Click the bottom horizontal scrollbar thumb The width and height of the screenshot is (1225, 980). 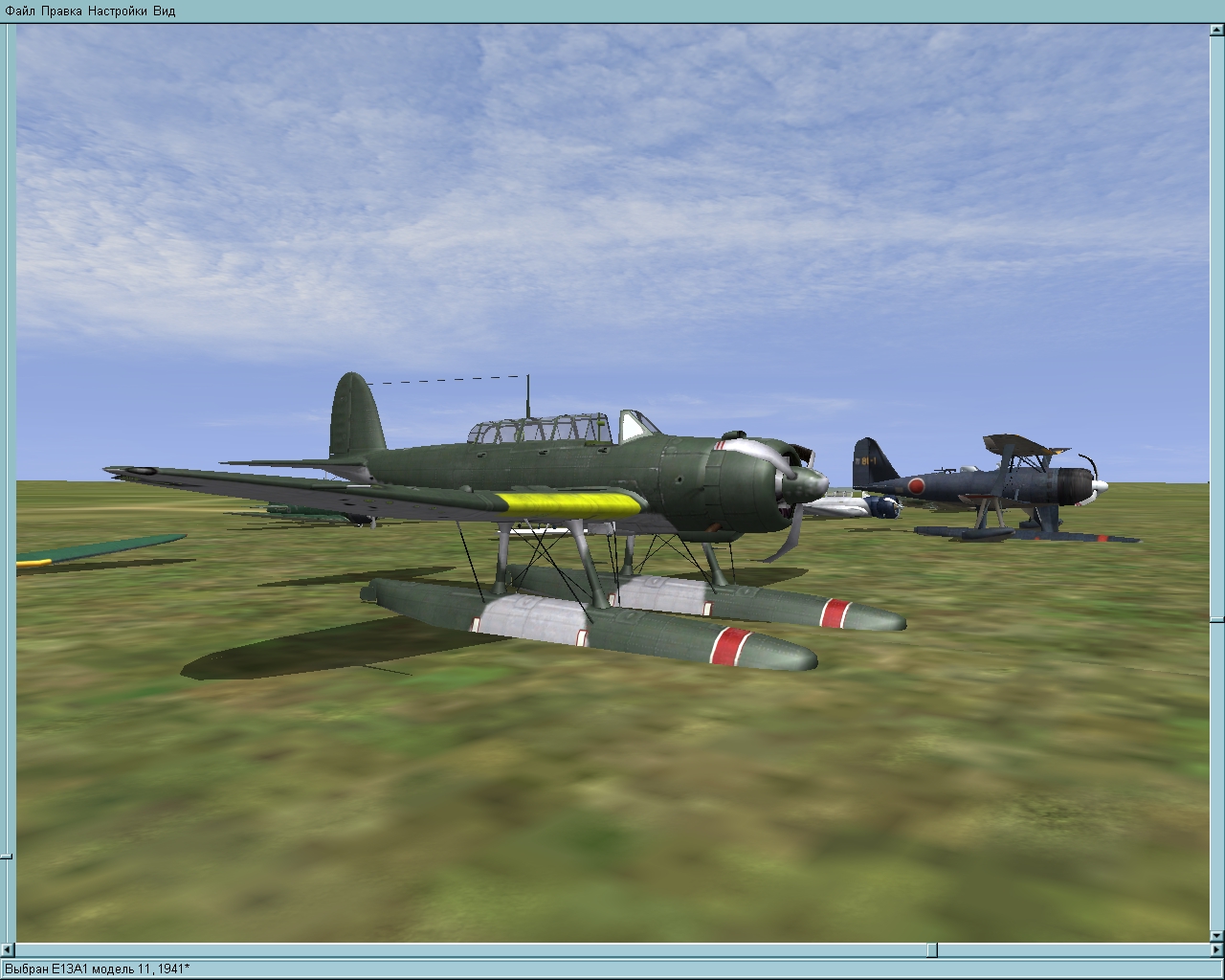point(933,949)
